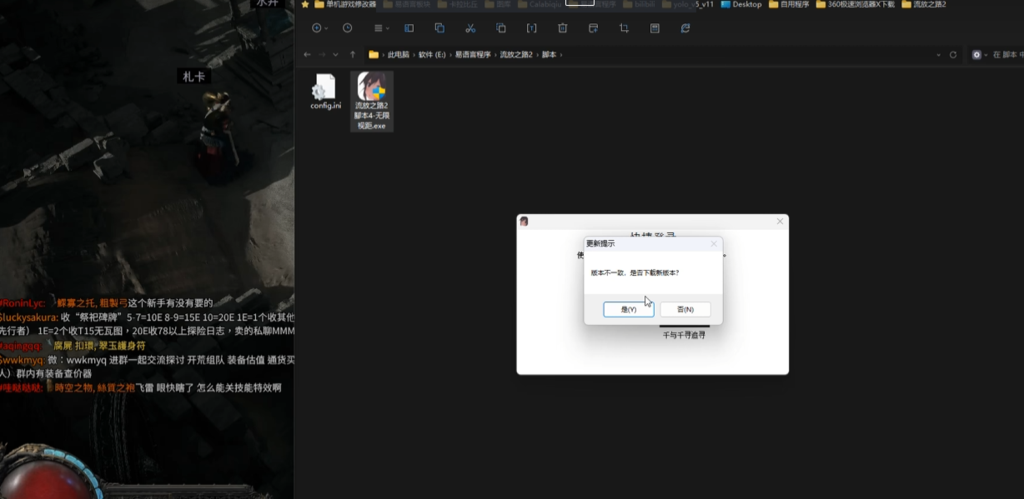Open the 自用程序 bookmark folder
The image size is (1024, 499).
789,4
